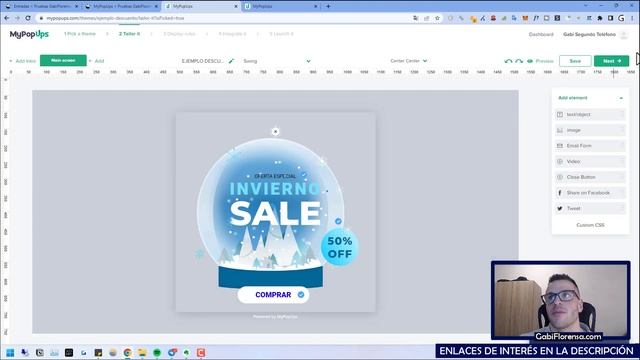
Task: Open the Add Intro dropdown arrow
Action: 11,61
